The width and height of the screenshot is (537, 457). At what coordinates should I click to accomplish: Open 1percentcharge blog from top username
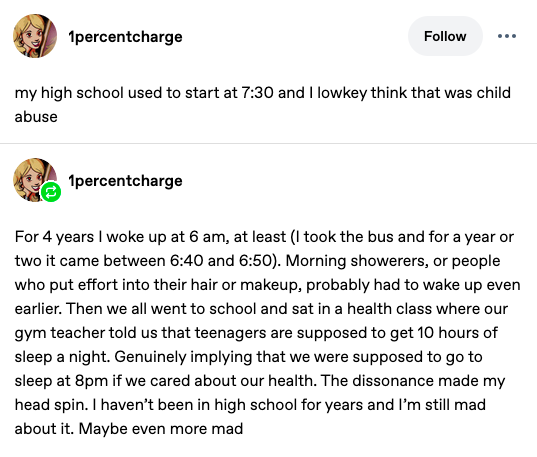point(125,37)
